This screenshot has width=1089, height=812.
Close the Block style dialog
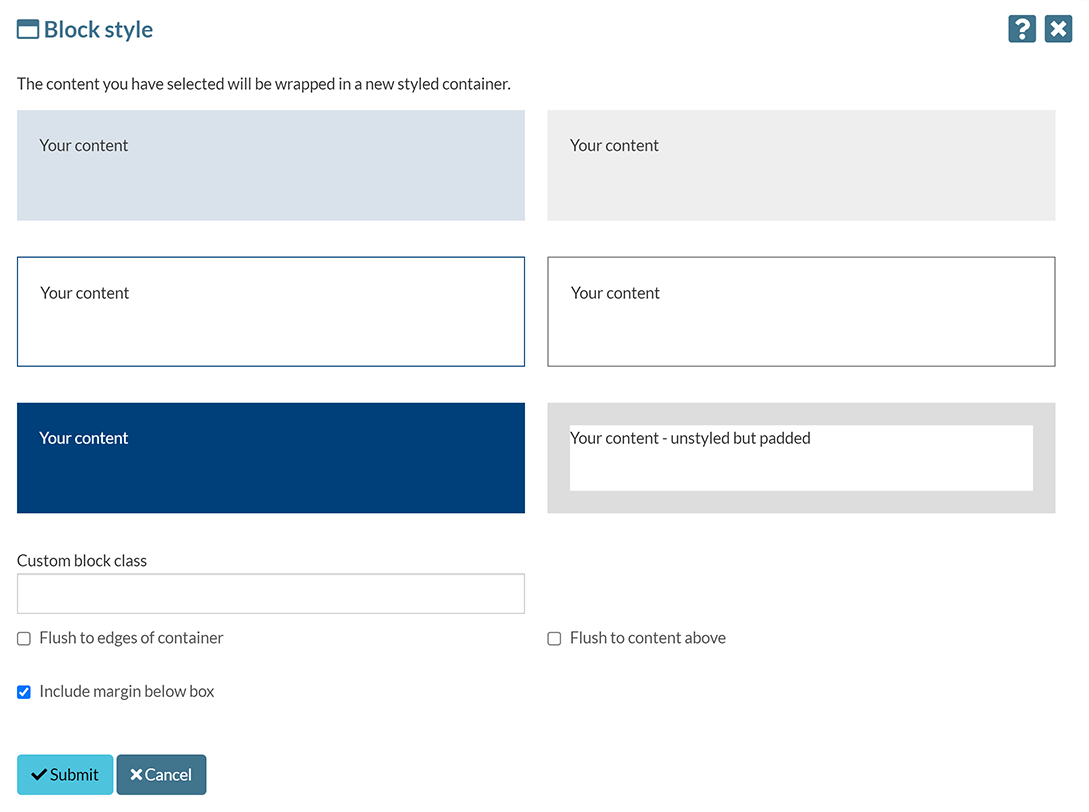tap(1058, 29)
